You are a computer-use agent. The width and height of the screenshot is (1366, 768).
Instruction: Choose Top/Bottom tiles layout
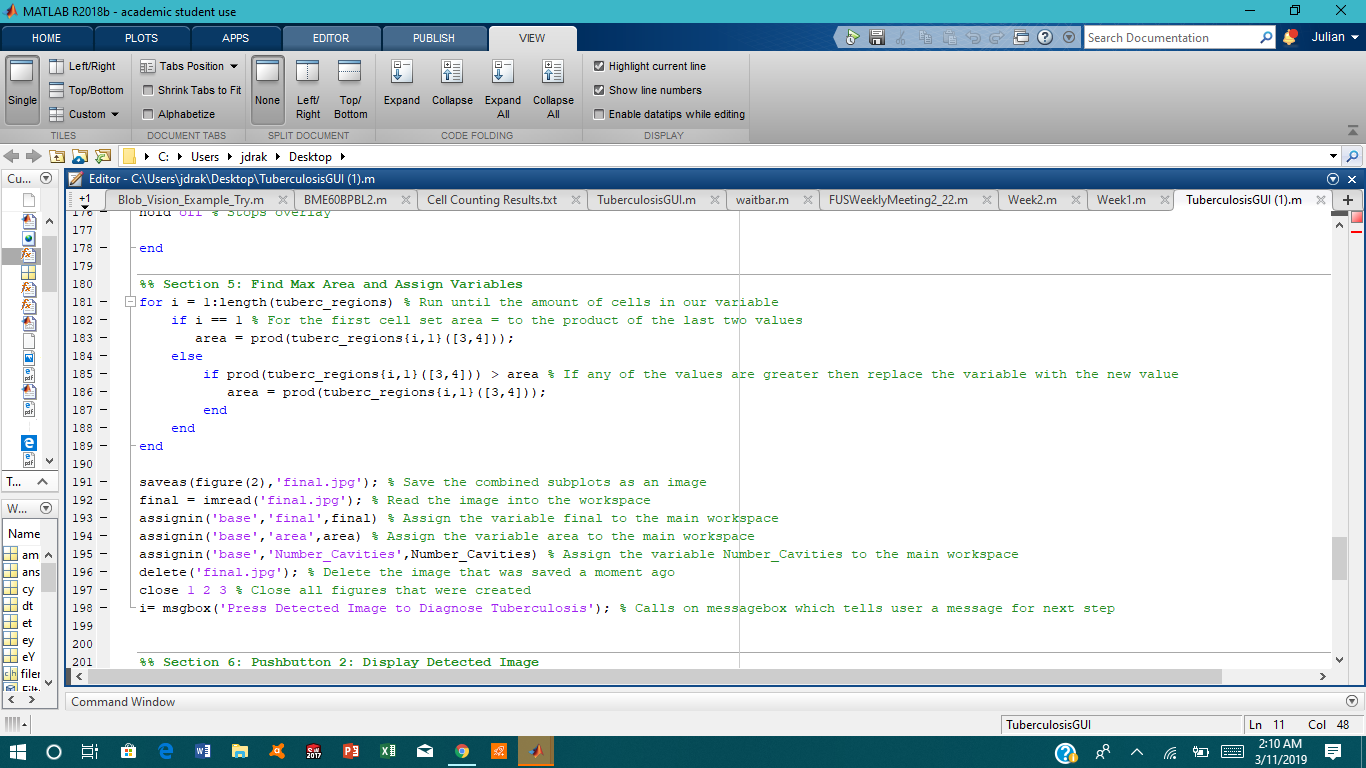86,90
